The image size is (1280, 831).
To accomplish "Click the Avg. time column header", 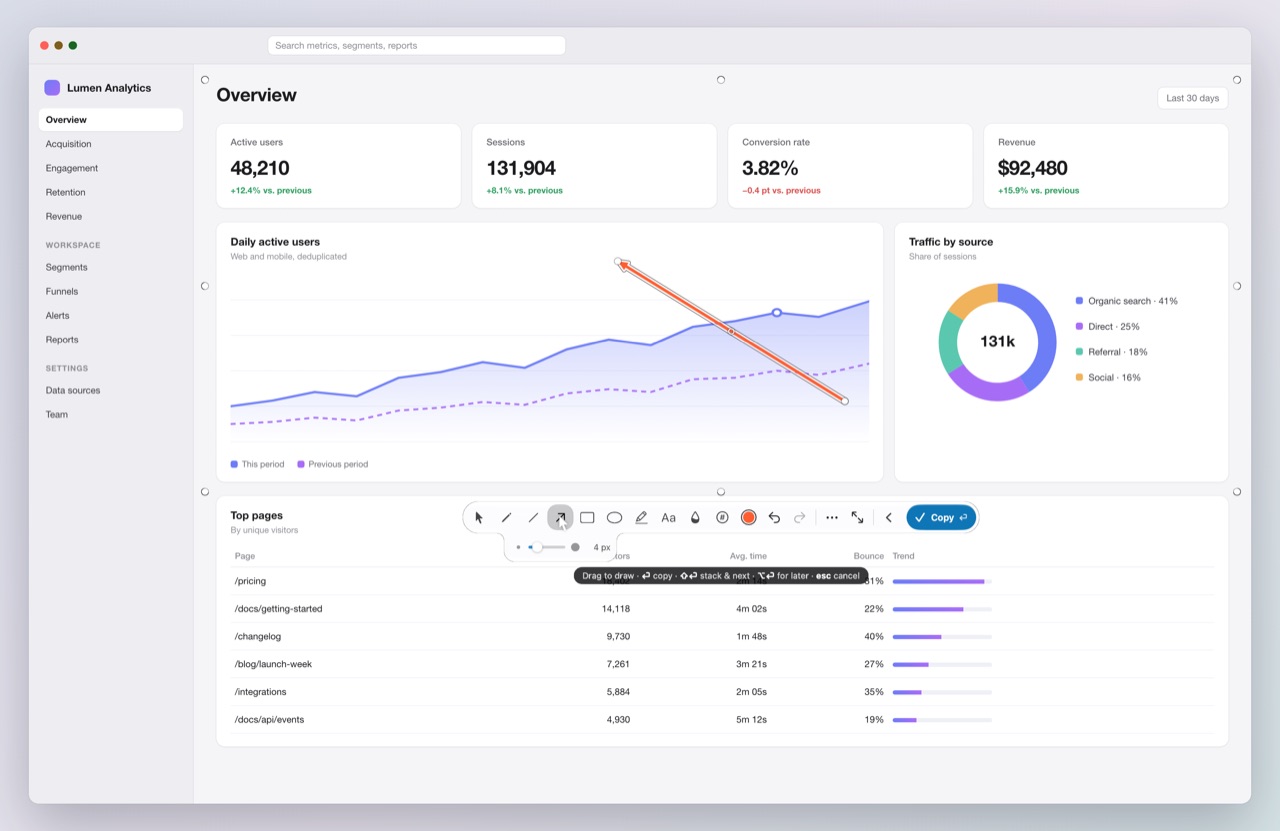I will click(748, 556).
